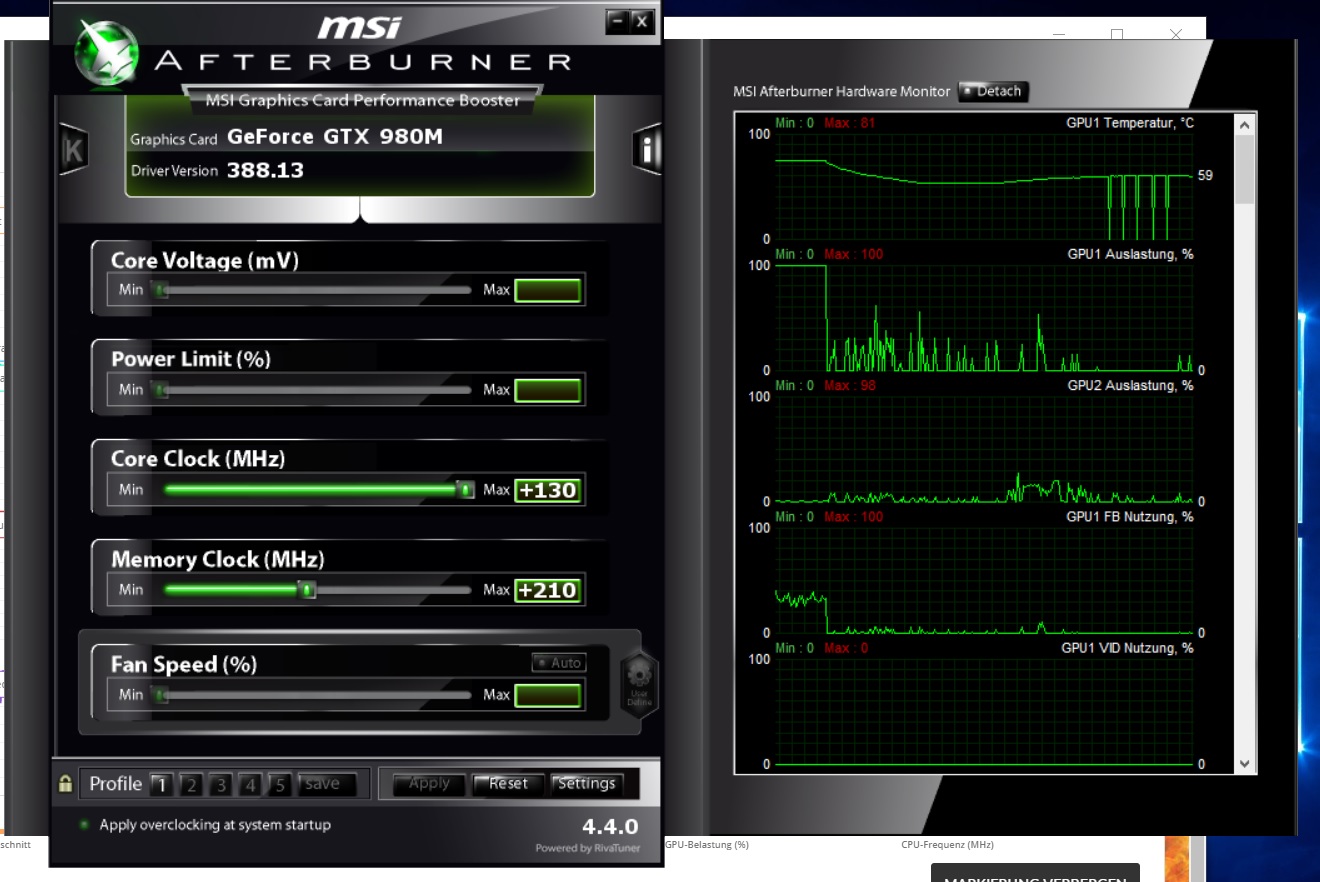Open the Settings dialog
1320x882 pixels.
586,784
